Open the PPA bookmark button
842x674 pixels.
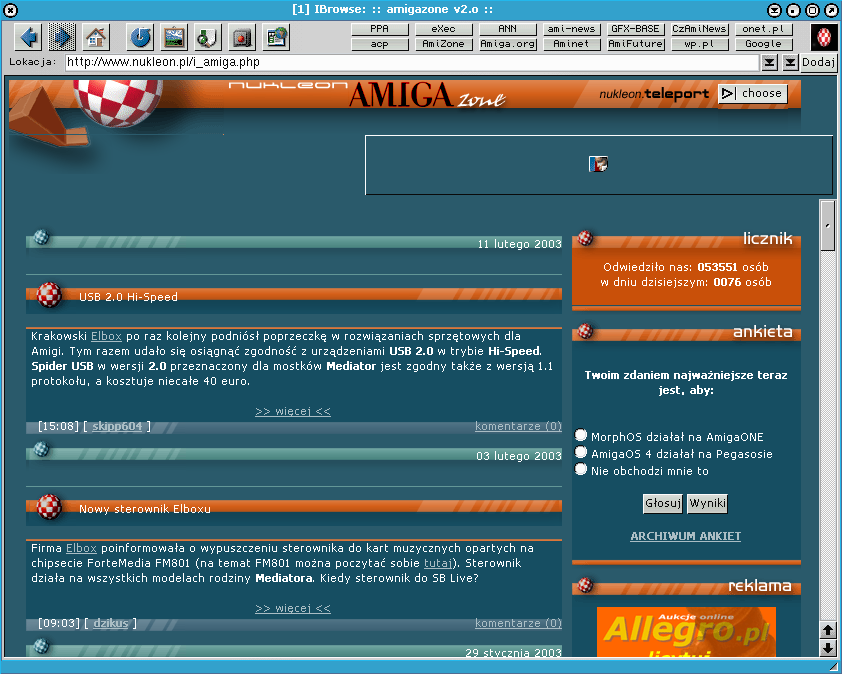[x=380, y=29]
